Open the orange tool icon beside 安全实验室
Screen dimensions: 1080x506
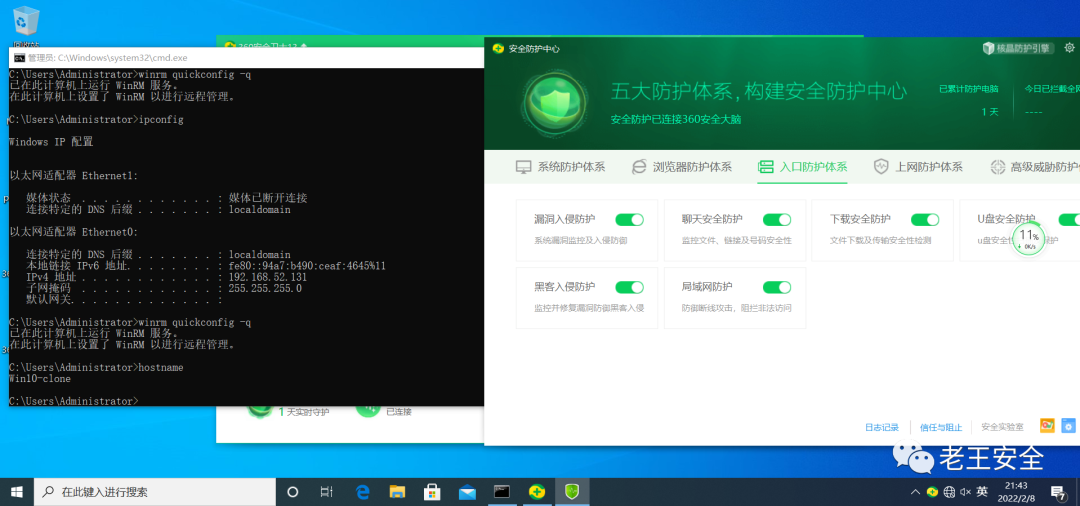(1047, 426)
